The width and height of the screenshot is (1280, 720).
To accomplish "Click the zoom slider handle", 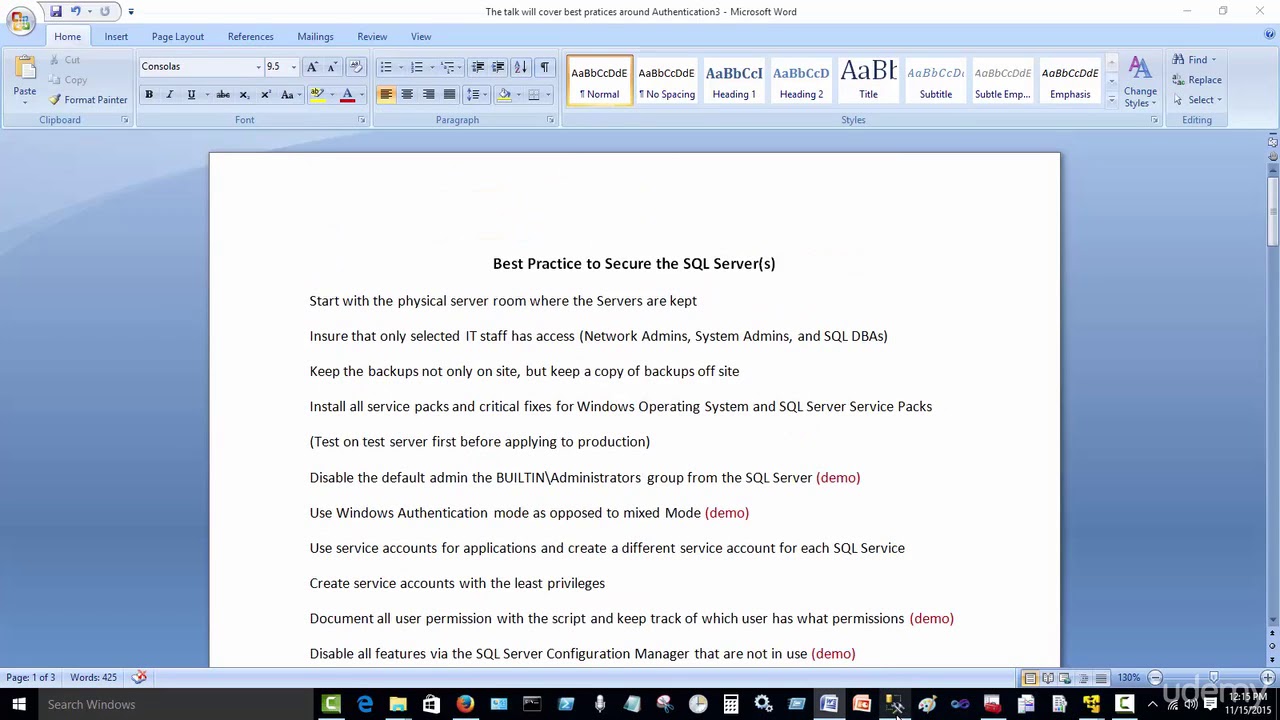I will (1213, 678).
